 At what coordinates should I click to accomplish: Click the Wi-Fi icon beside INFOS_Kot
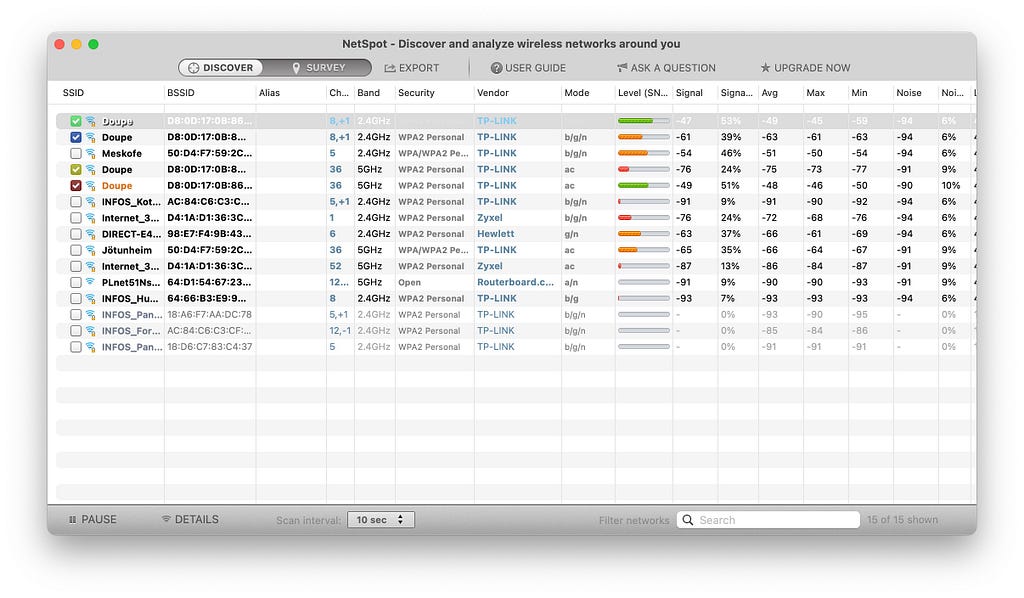[91, 202]
